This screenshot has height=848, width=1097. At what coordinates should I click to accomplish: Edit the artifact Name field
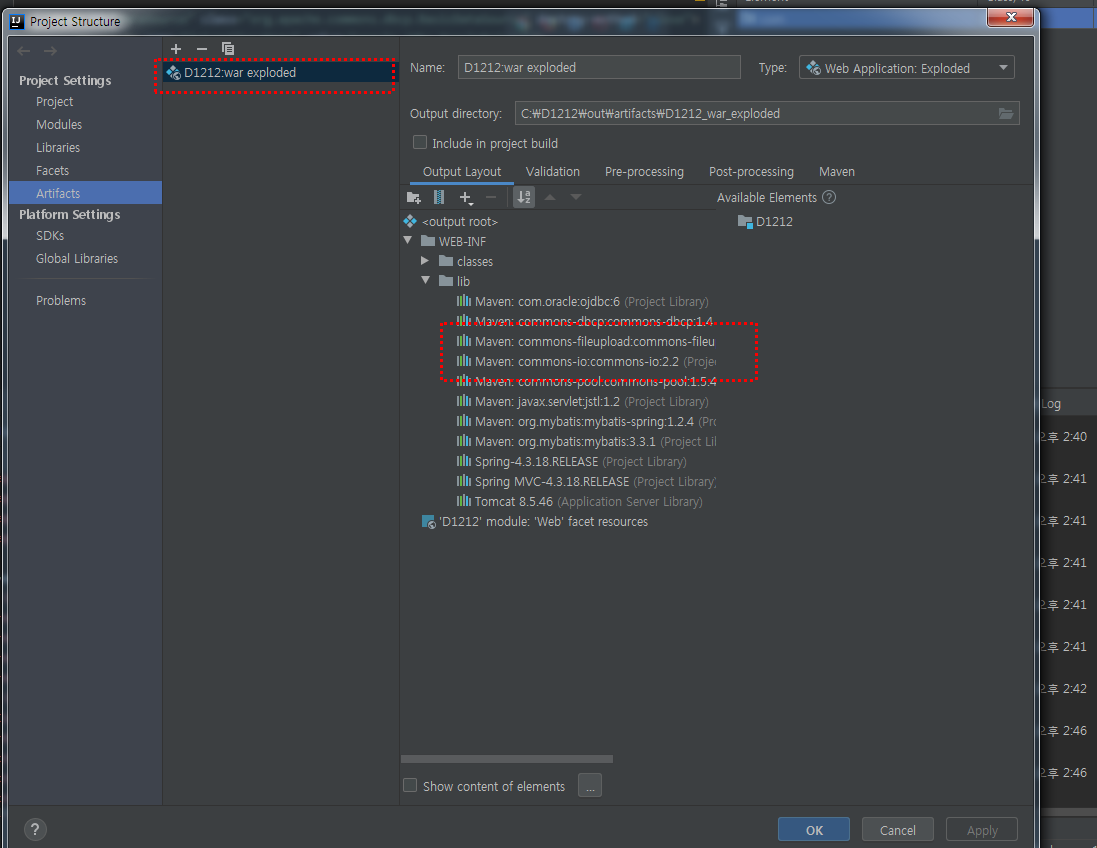(599, 68)
